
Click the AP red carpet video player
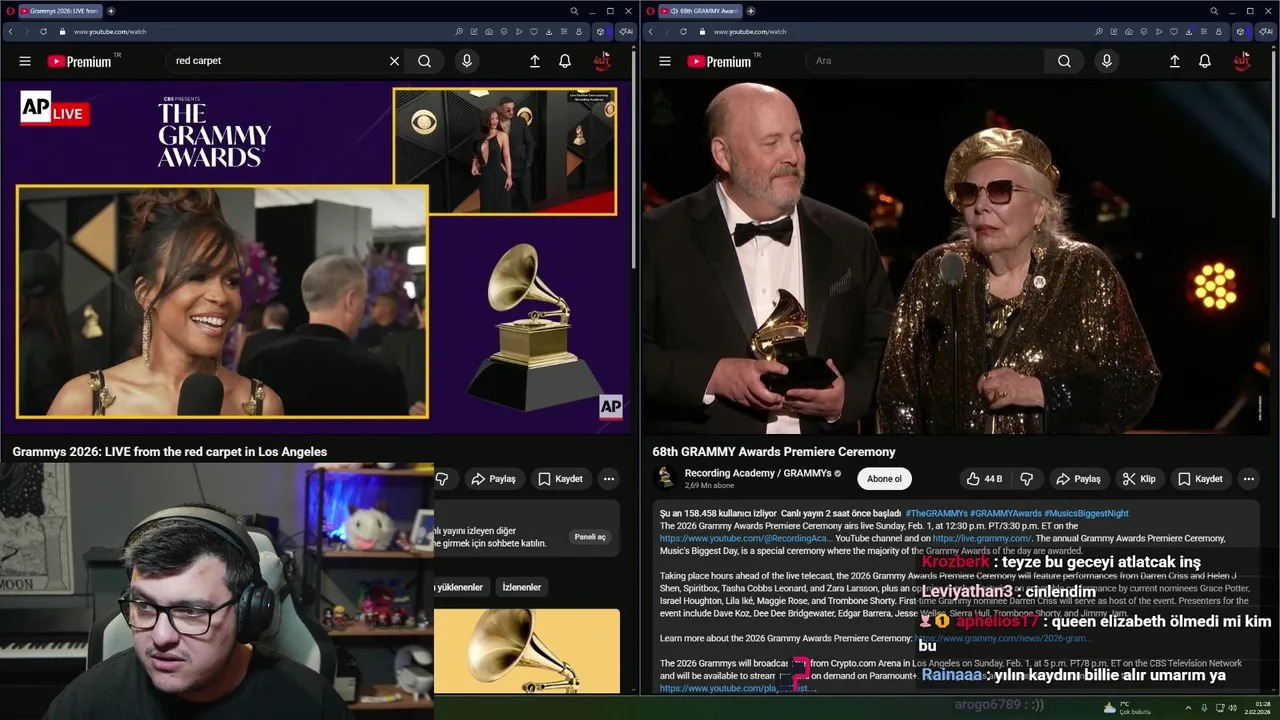click(317, 257)
